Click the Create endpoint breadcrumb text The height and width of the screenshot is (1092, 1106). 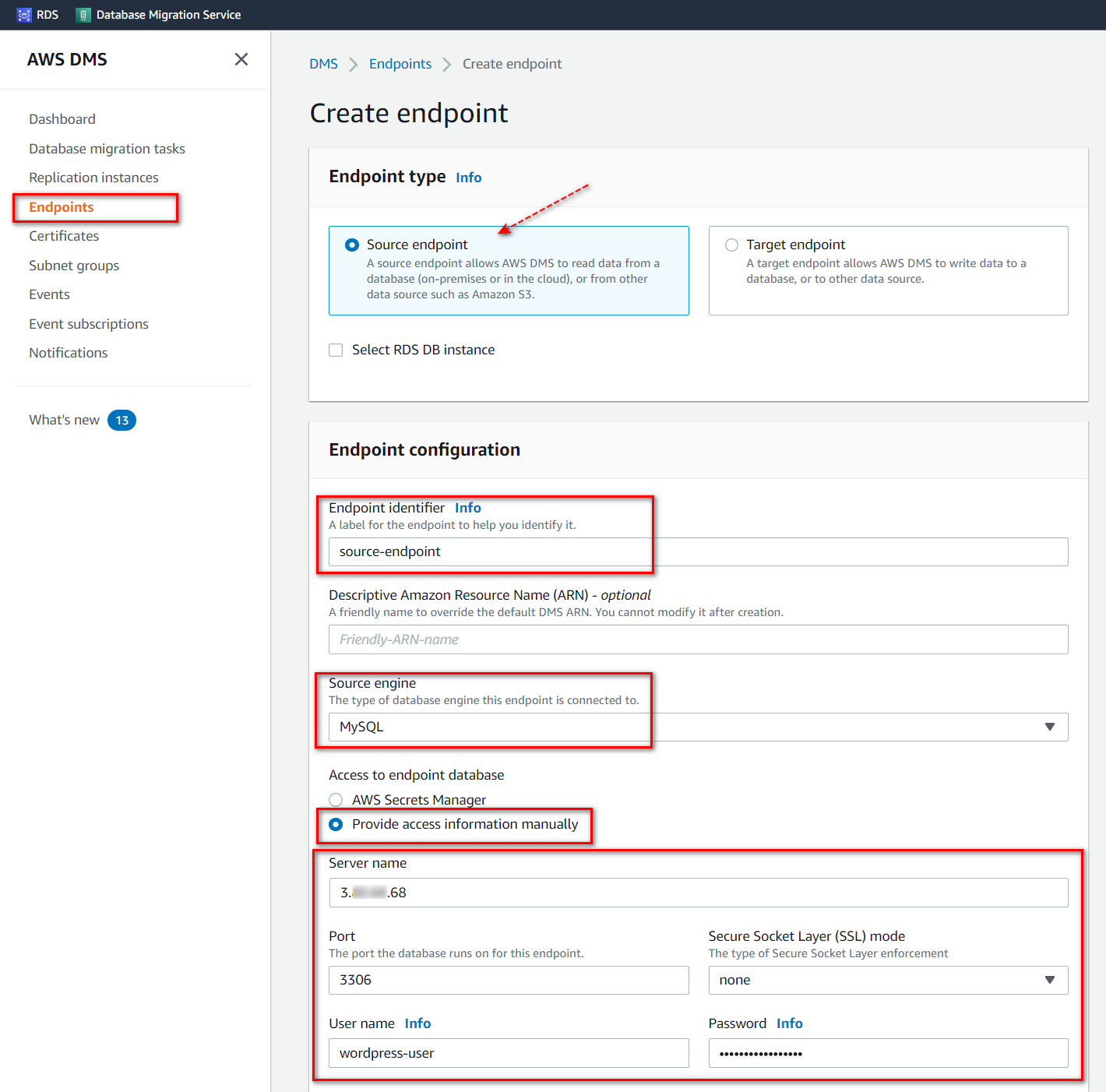(512, 64)
